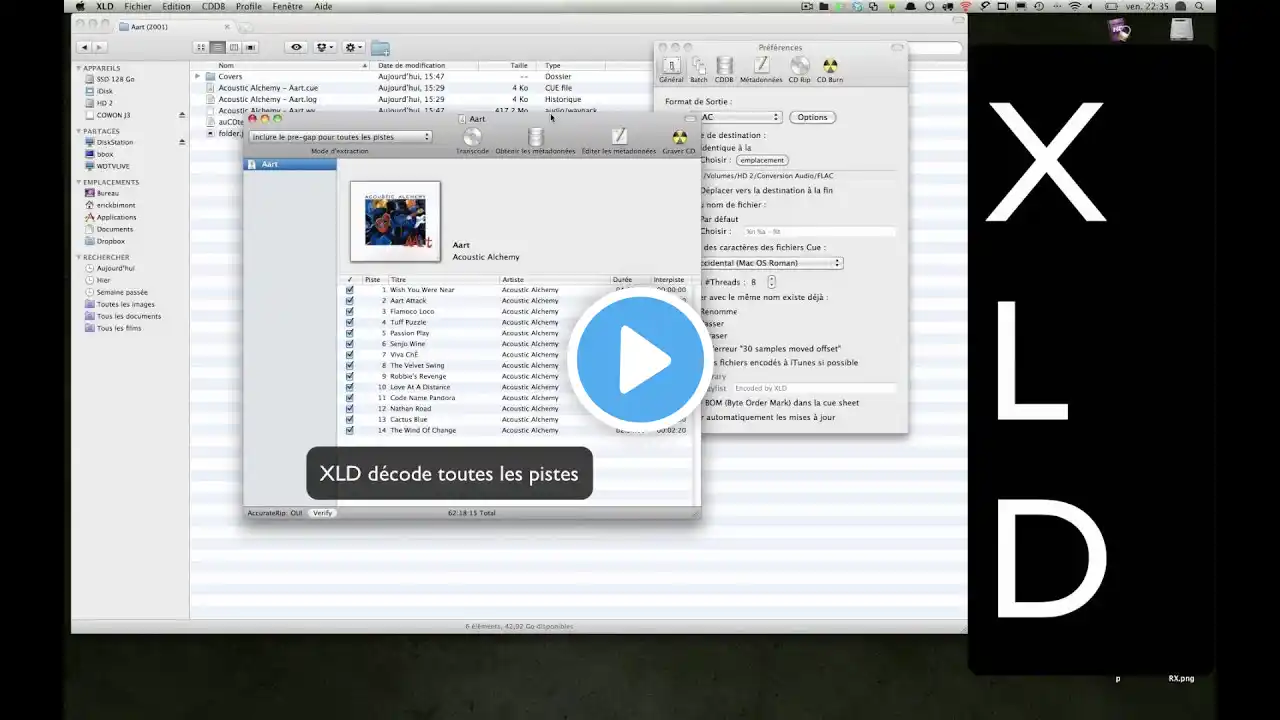Uncheck track 5 Passion Play
1280x720 pixels.
click(x=350, y=333)
